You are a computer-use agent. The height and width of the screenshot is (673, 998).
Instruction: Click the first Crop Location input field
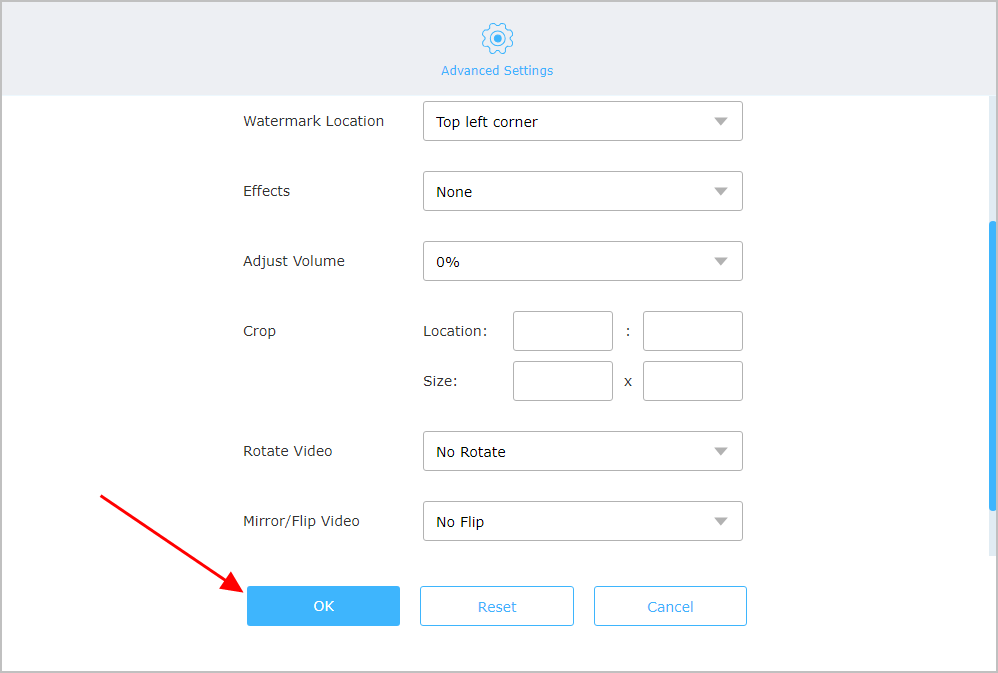(x=562, y=331)
